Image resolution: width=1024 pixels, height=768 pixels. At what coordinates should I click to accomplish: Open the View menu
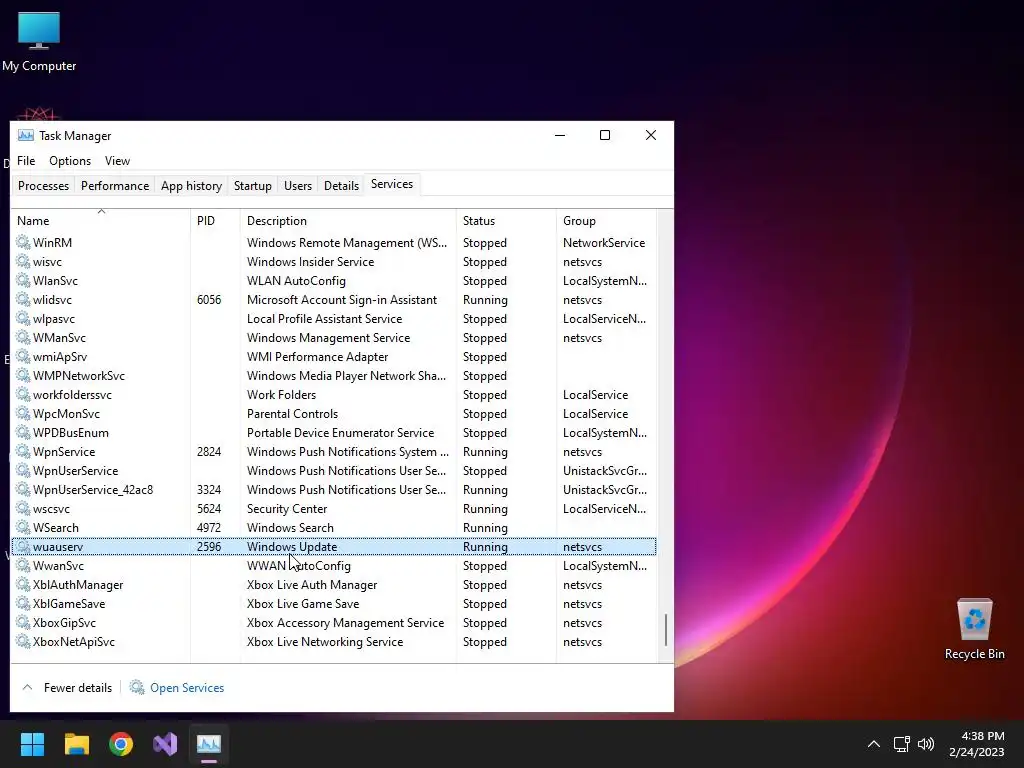118,161
